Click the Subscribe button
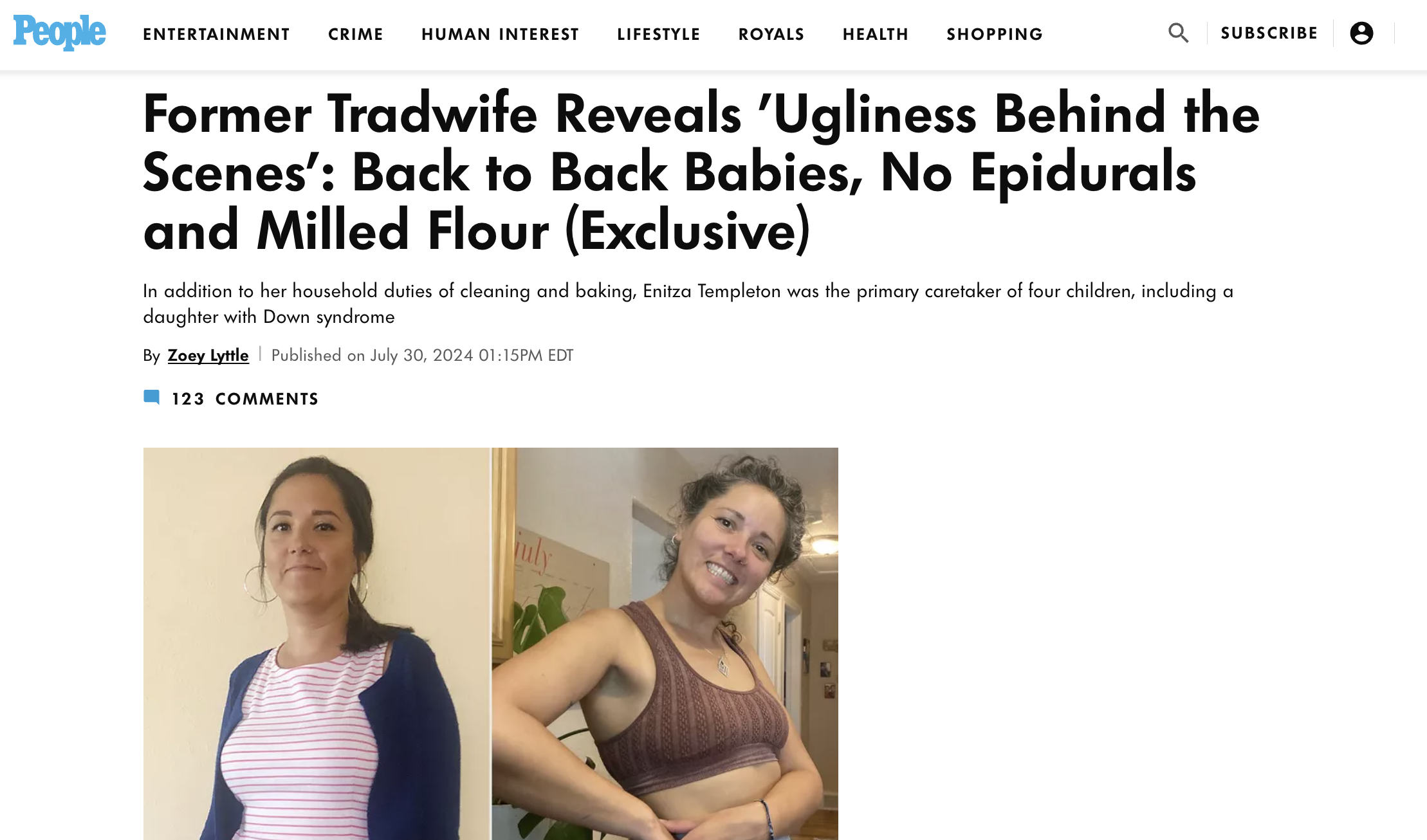Viewport: 1427px width, 840px height. point(1269,33)
